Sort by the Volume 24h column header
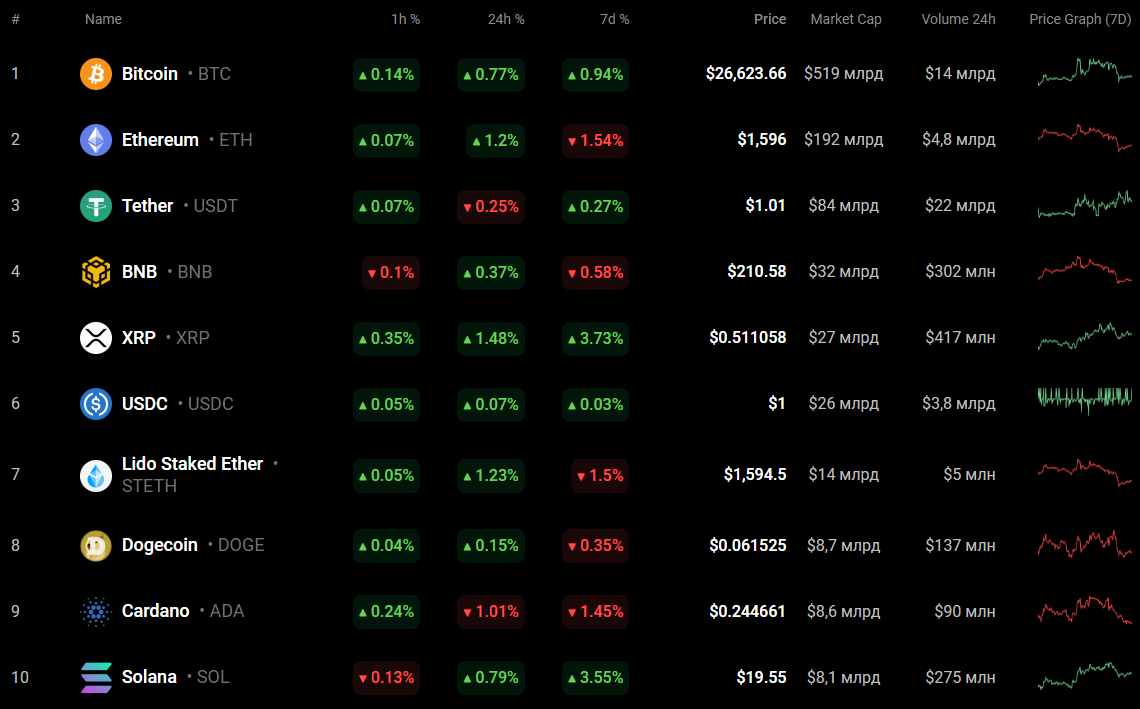 pos(958,20)
